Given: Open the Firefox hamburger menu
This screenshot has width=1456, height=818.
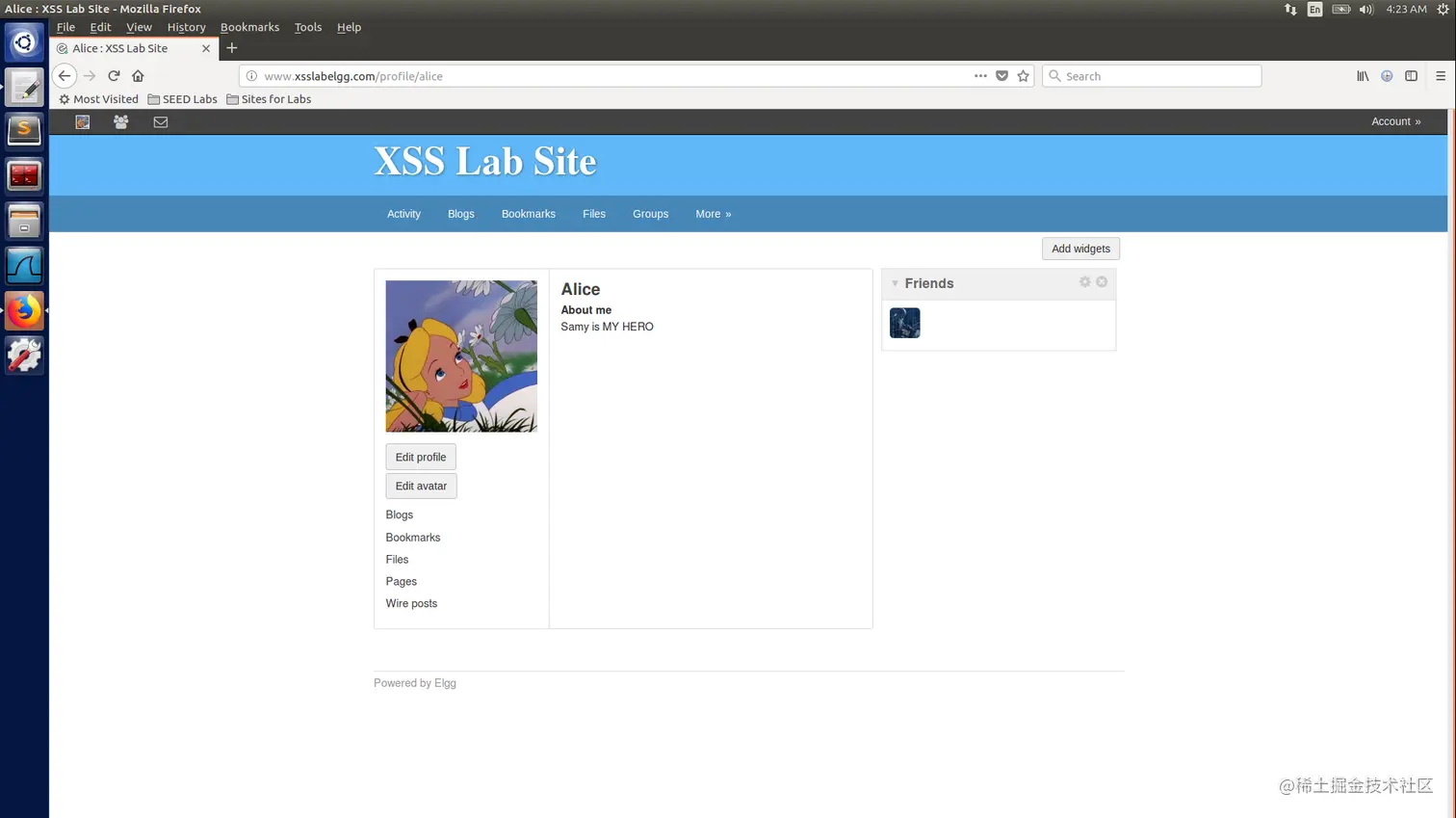Looking at the screenshot, I should pos(1441,76).
